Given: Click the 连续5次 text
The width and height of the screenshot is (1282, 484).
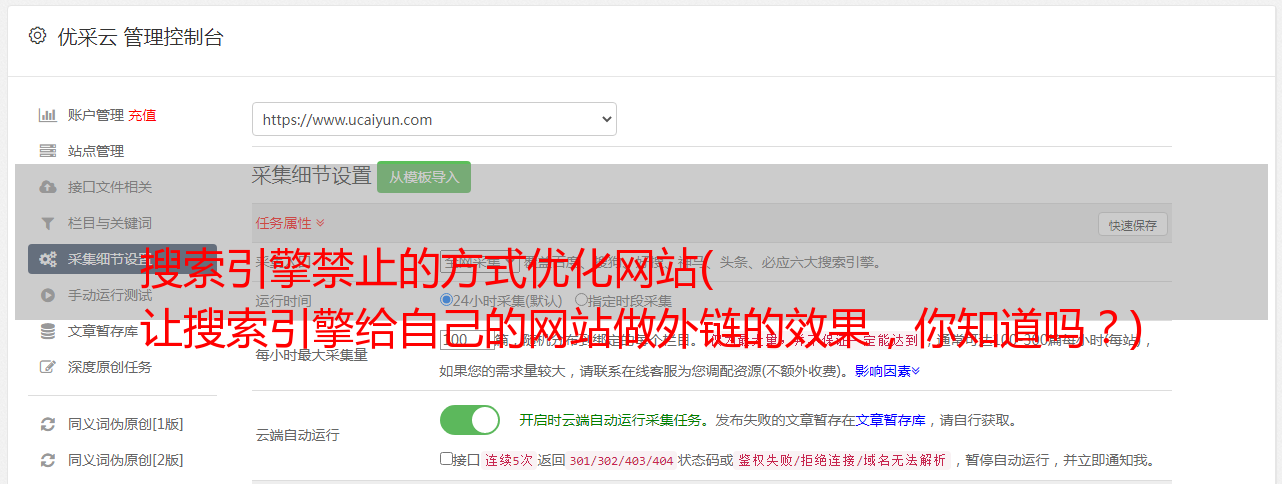Looking at the screenshot, I should [511, 460].
